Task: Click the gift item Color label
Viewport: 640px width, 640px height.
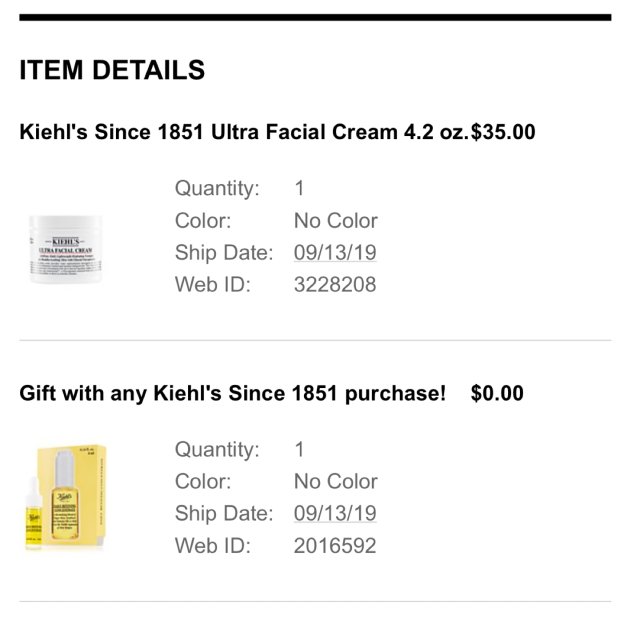Action: coord(203,481)
